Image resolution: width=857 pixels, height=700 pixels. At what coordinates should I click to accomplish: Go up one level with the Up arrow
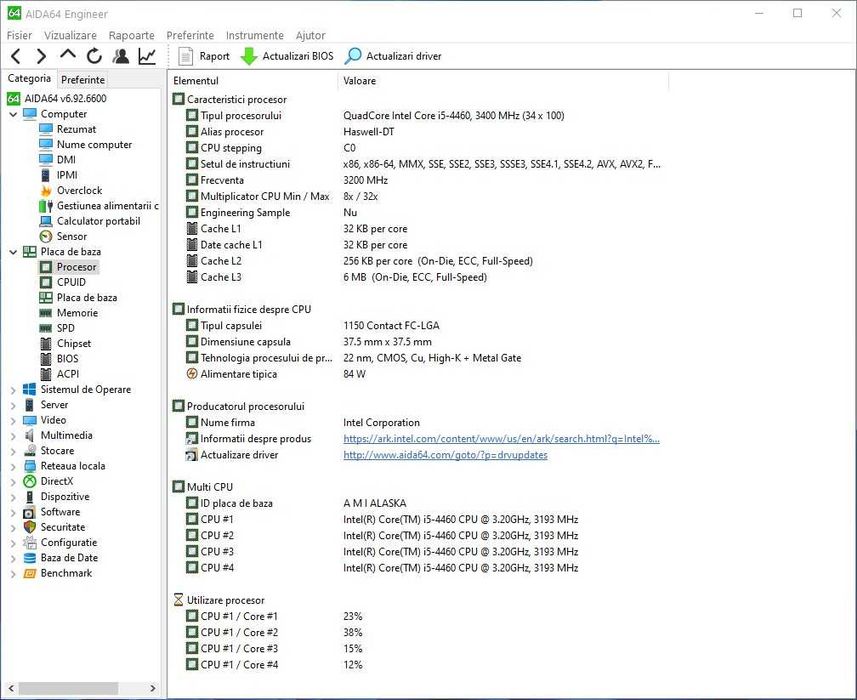coord(68,55)
